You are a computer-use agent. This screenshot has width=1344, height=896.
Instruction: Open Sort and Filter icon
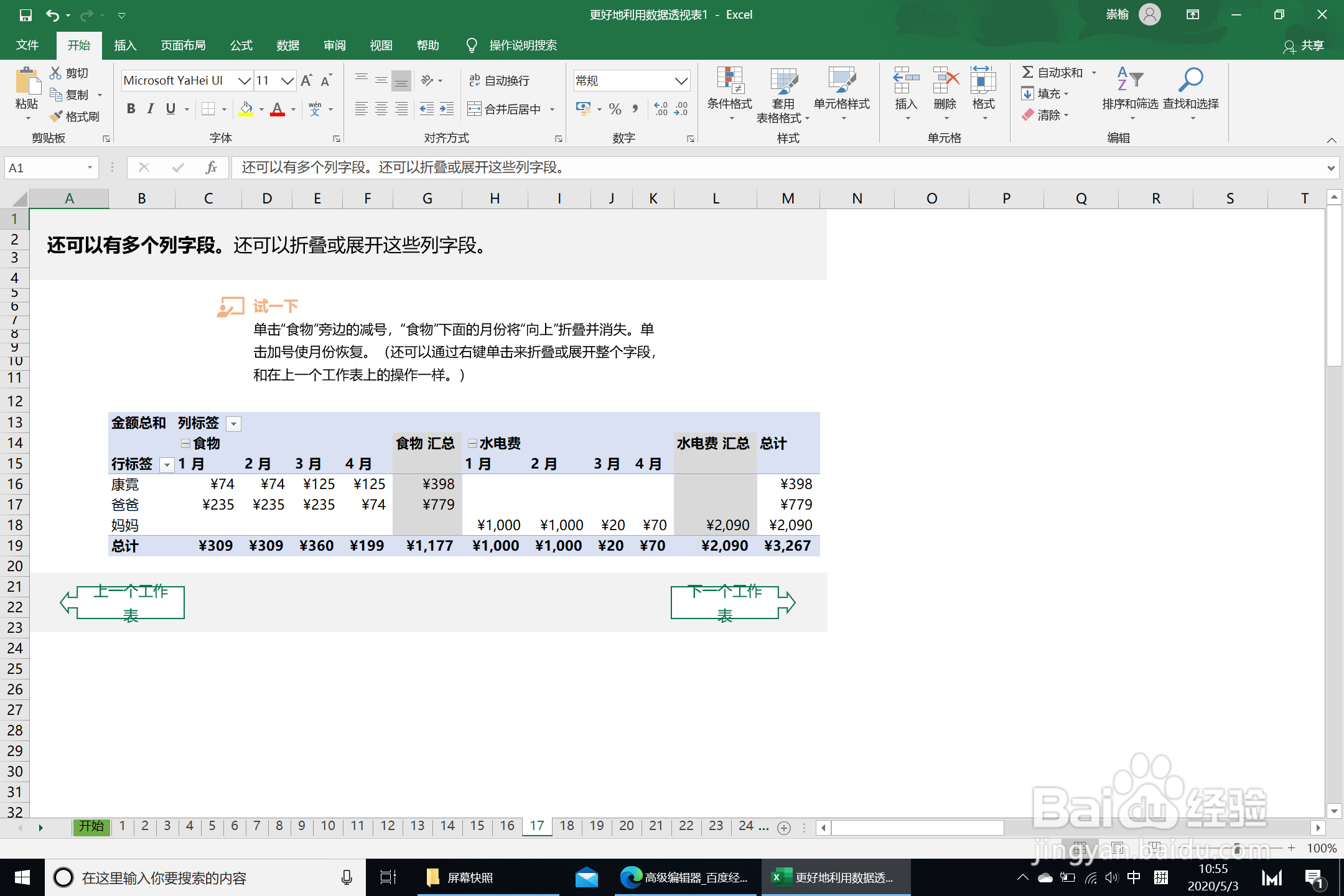pyautogui.click(x=1130, y=80)
